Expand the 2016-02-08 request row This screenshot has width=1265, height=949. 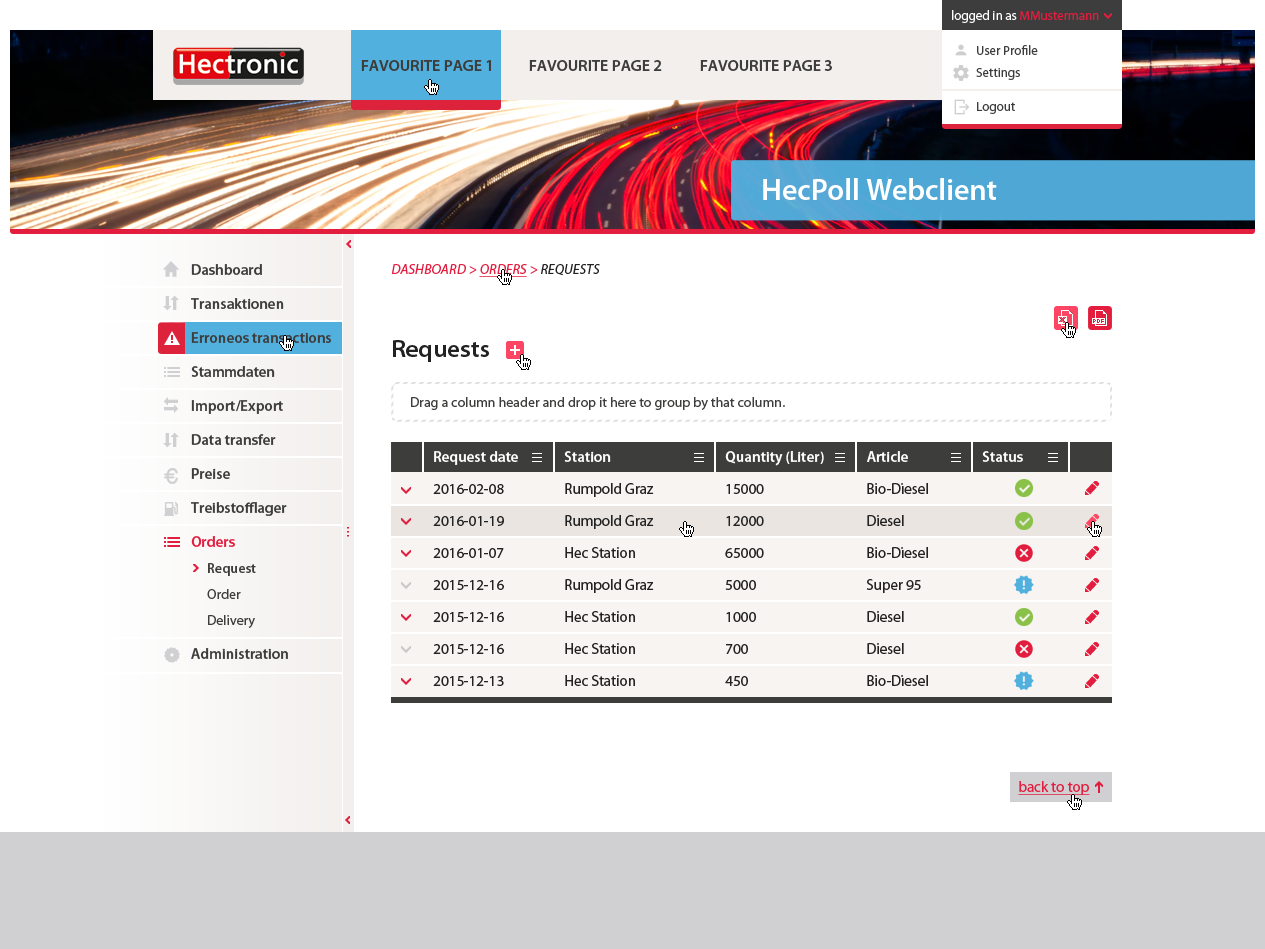pyautogui.click(x=406, y=490)
